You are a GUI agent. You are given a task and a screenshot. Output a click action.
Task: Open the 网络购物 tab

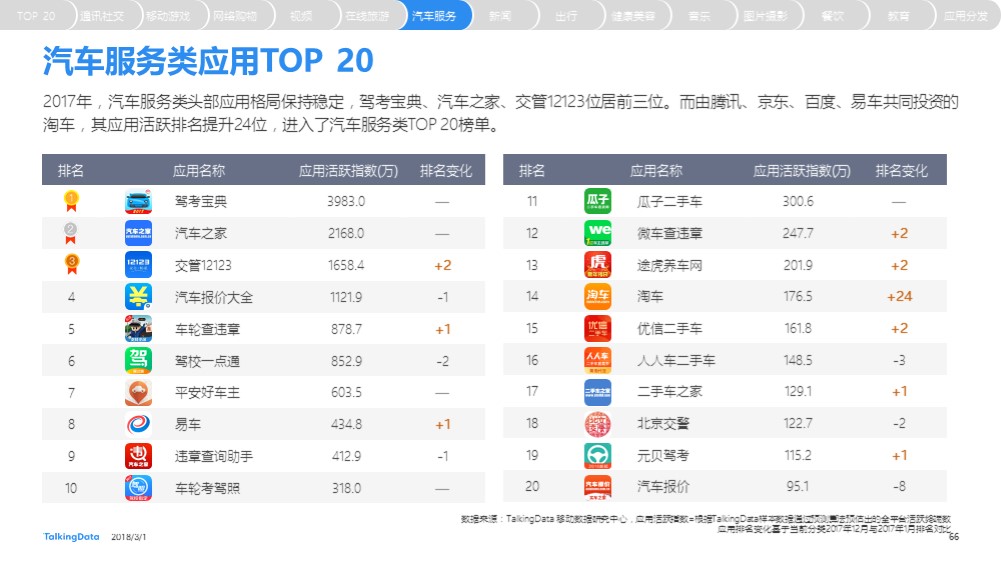pos(235,16)
